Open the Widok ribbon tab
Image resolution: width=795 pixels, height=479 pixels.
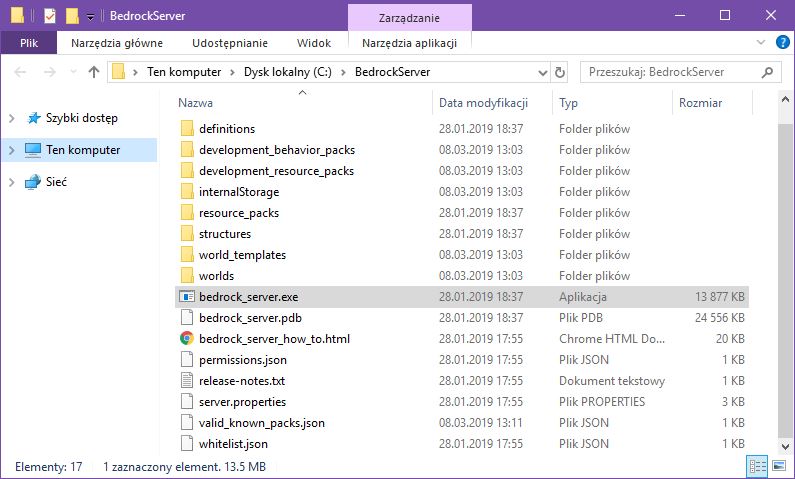point(314,43)
